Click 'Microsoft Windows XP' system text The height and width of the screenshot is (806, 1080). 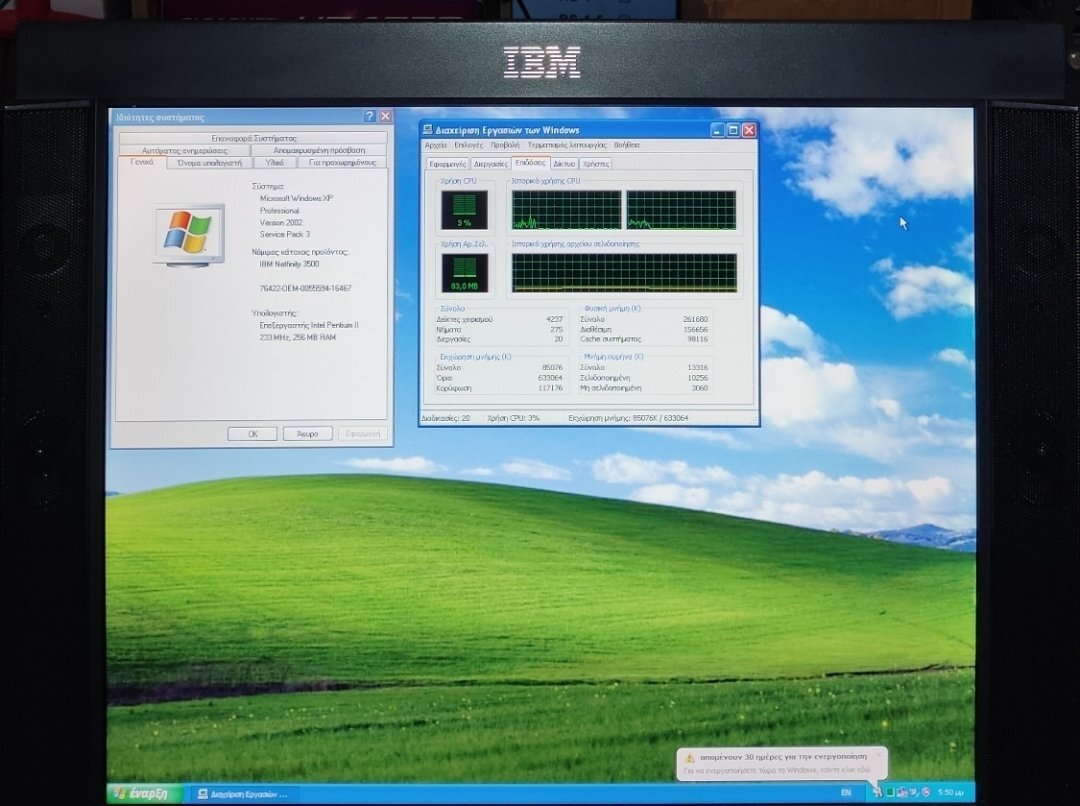tap(296, 198)
